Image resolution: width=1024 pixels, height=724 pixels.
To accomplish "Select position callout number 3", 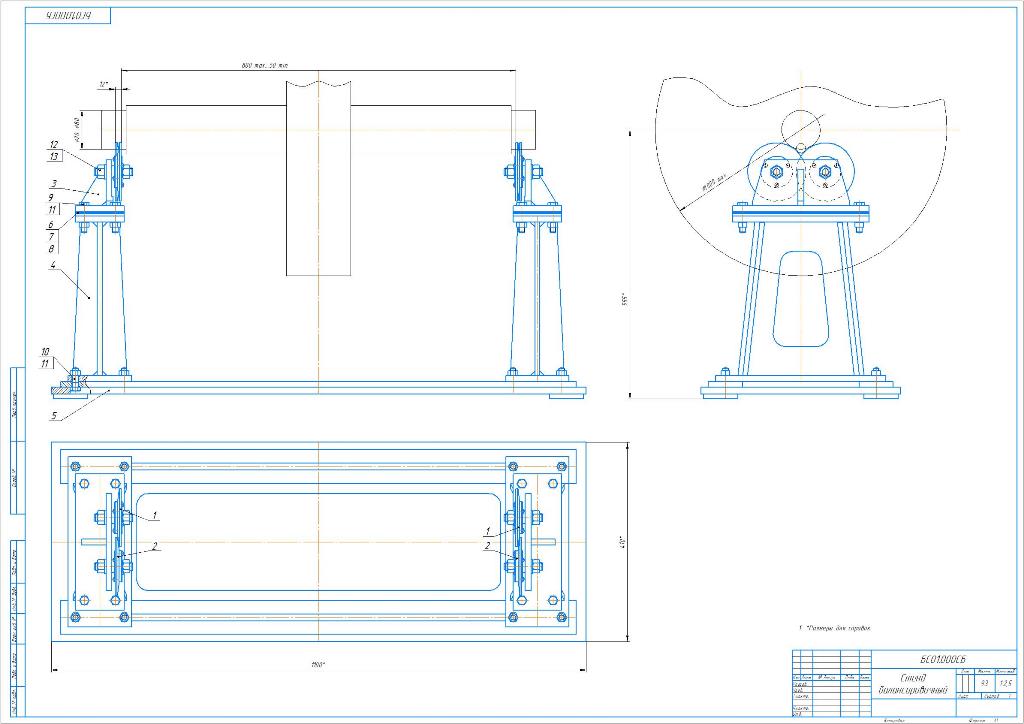I will pyautogui.click(x=54, y=184).
